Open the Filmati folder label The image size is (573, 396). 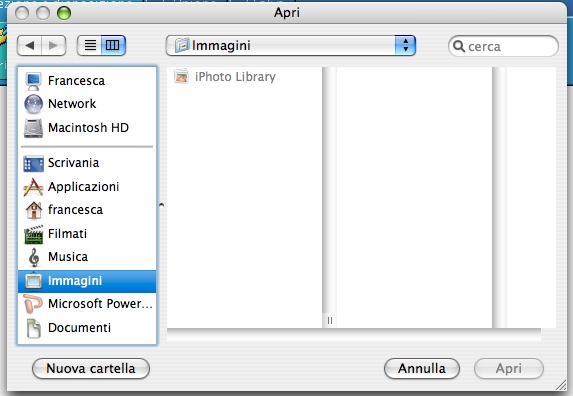pyautogui.click(x=67, y=234)
